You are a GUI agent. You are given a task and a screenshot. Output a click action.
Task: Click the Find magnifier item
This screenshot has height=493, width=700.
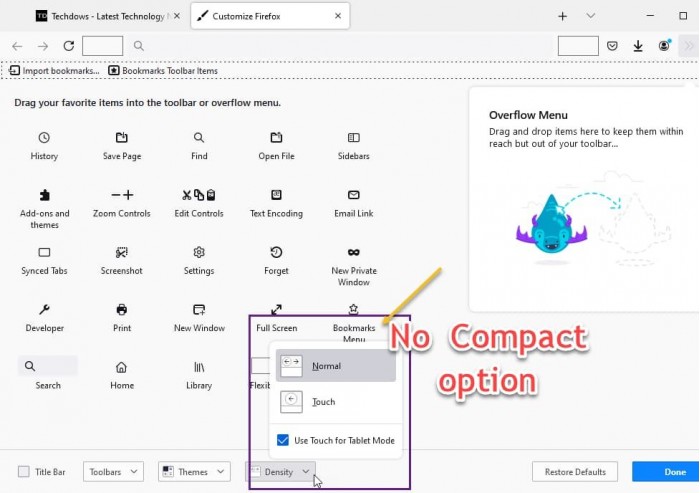tap(199, 138)
